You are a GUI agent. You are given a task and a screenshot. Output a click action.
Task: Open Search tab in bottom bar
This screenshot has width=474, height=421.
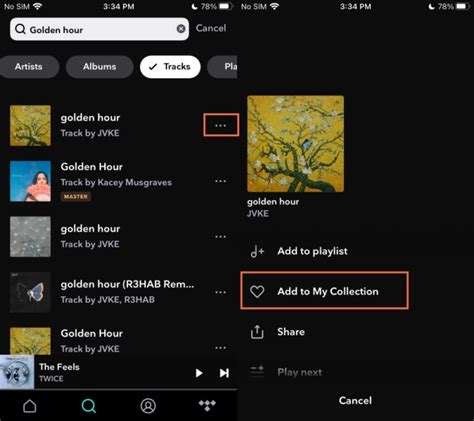tap(89, 406)
